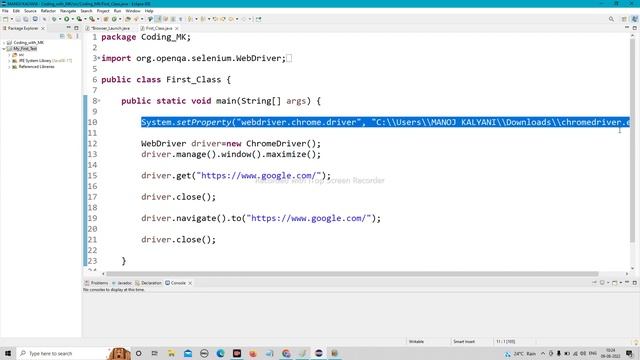
Task: Click the Windows Start button
Action: tap(8, 353)
